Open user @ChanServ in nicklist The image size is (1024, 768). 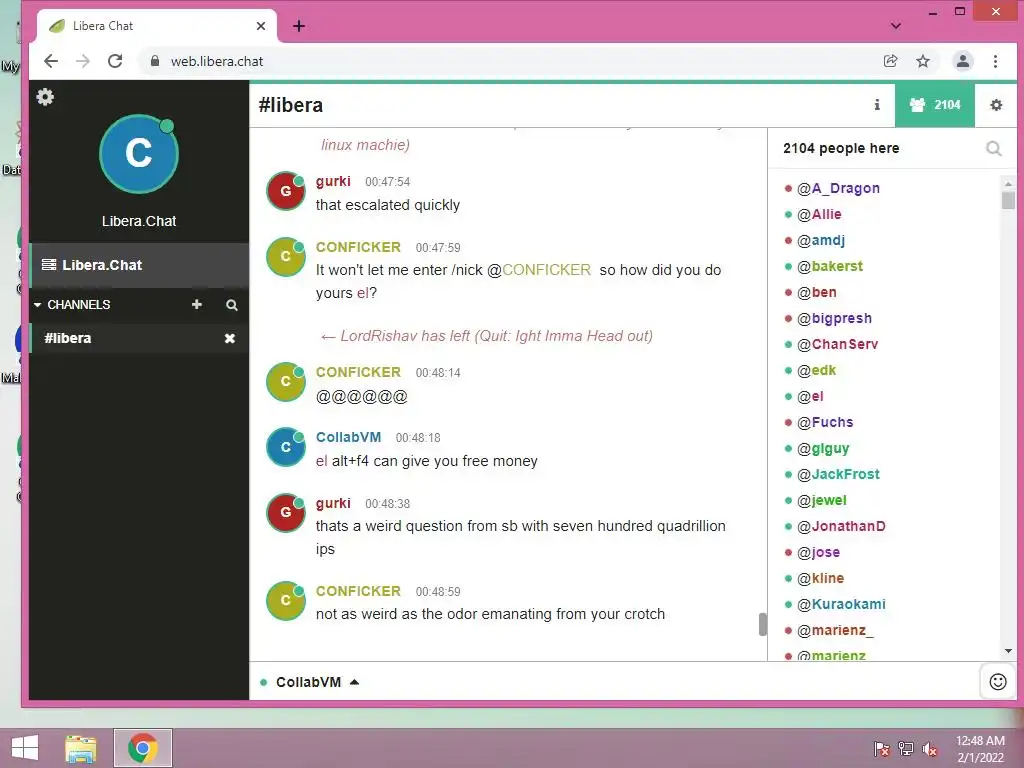tap(837, 344)
